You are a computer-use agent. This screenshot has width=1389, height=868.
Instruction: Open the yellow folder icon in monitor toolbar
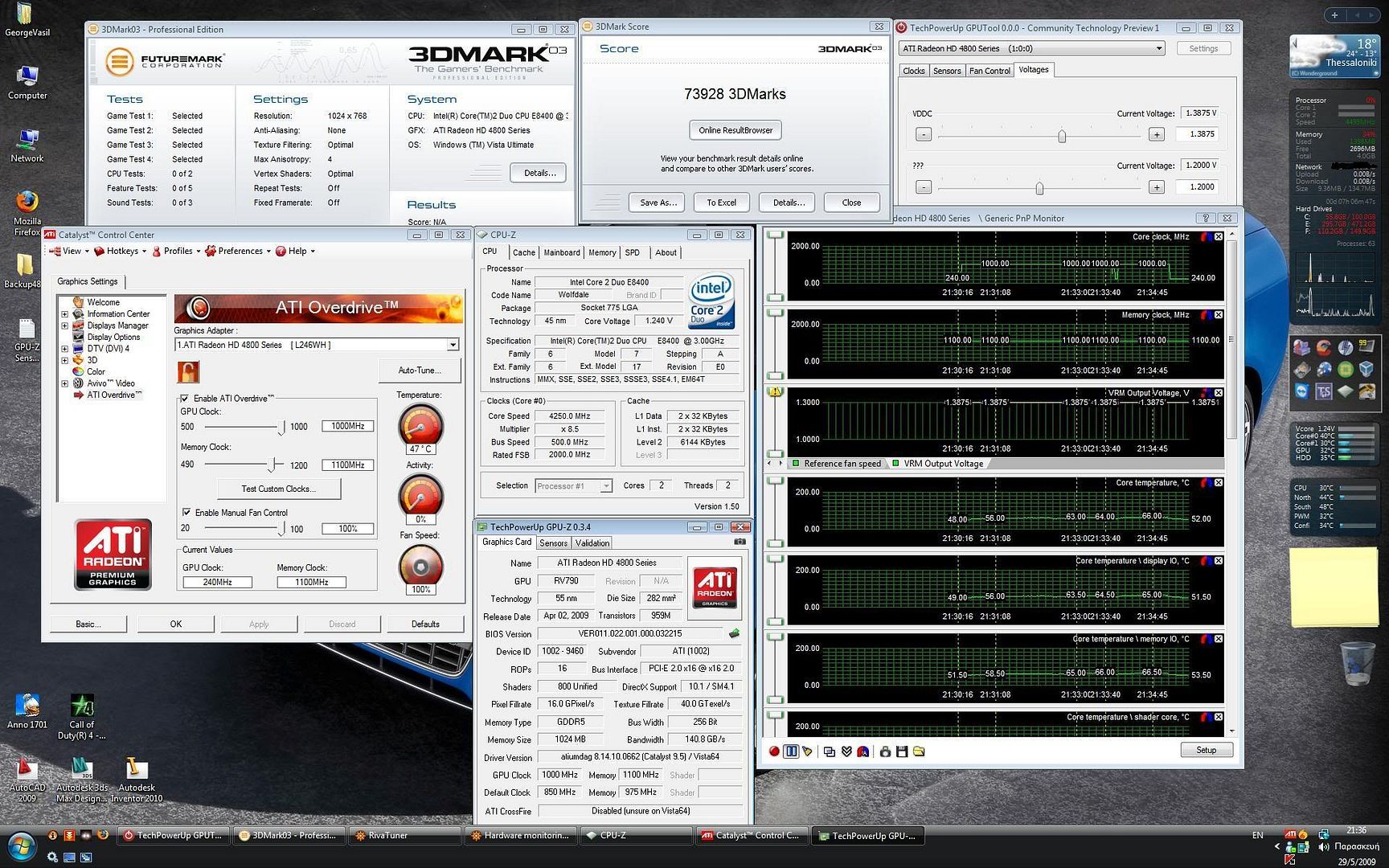(x=919, y=751)
